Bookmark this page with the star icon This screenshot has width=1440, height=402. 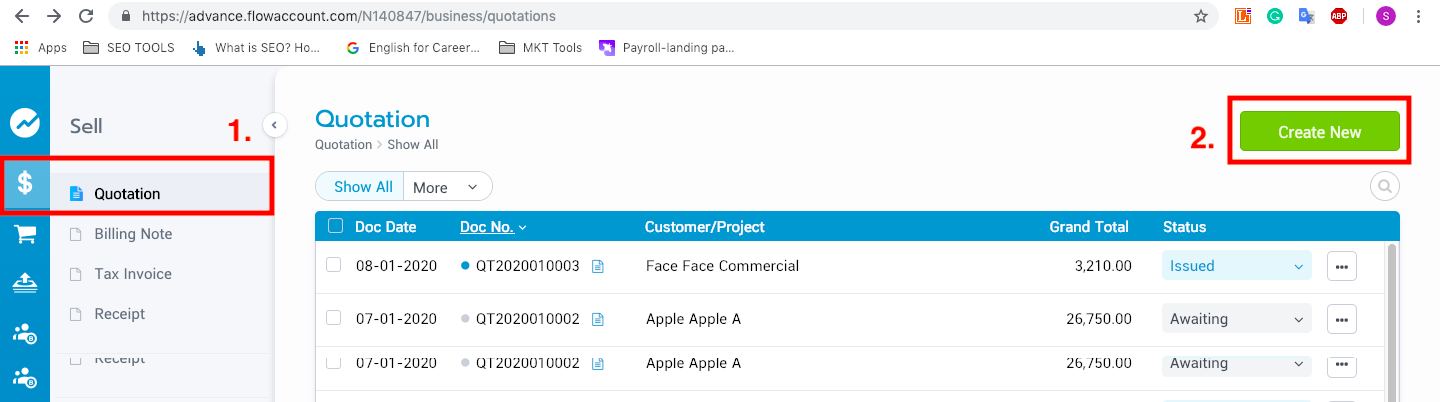1201,16
